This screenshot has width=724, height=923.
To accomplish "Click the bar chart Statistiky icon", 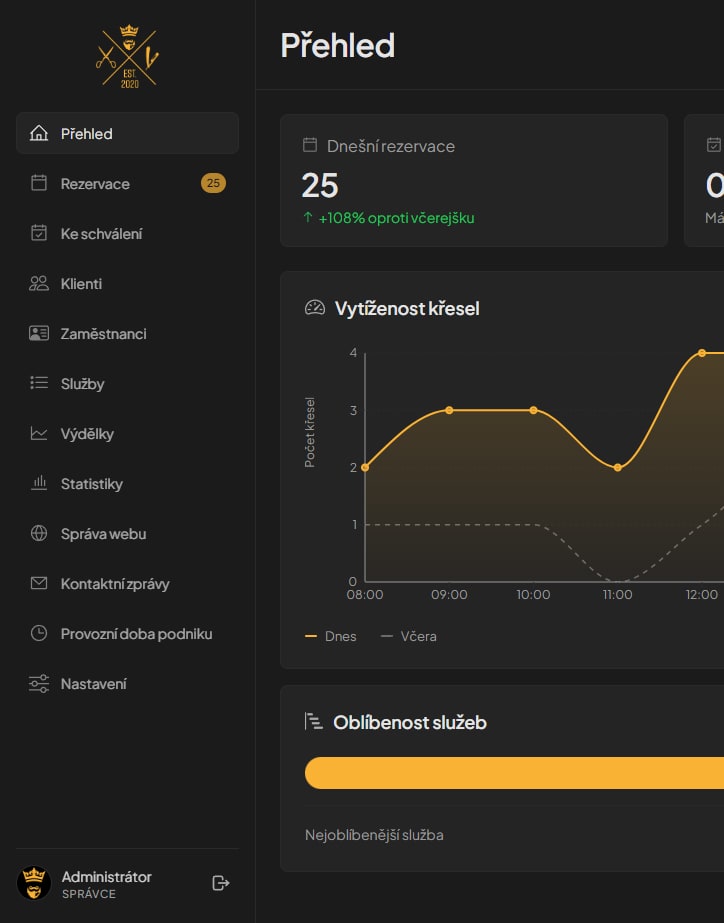I will [39, 483].
